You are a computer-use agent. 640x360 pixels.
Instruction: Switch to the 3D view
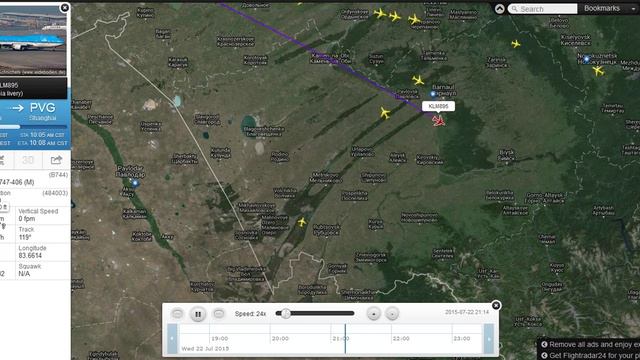coord(28,160)
